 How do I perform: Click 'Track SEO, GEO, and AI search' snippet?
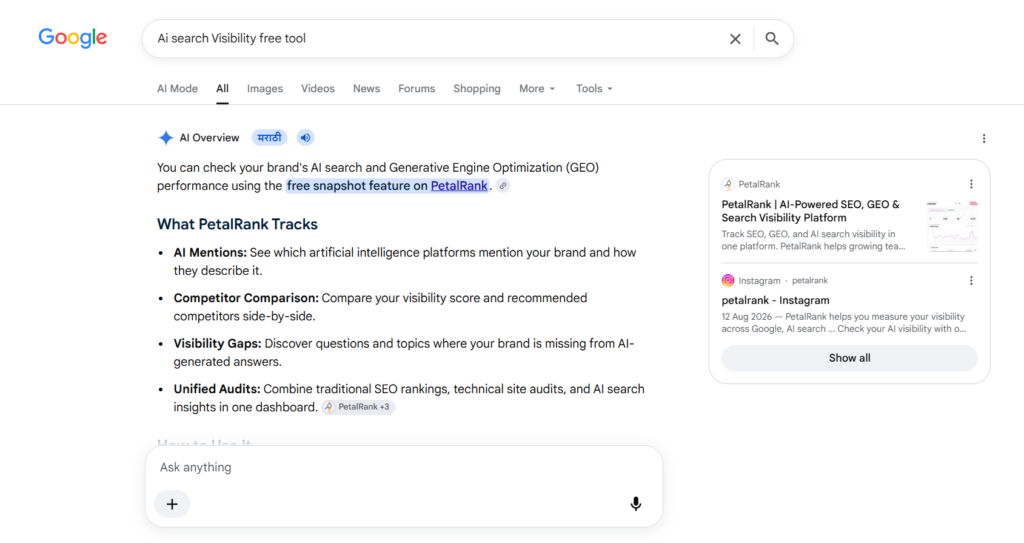(814, 240)
